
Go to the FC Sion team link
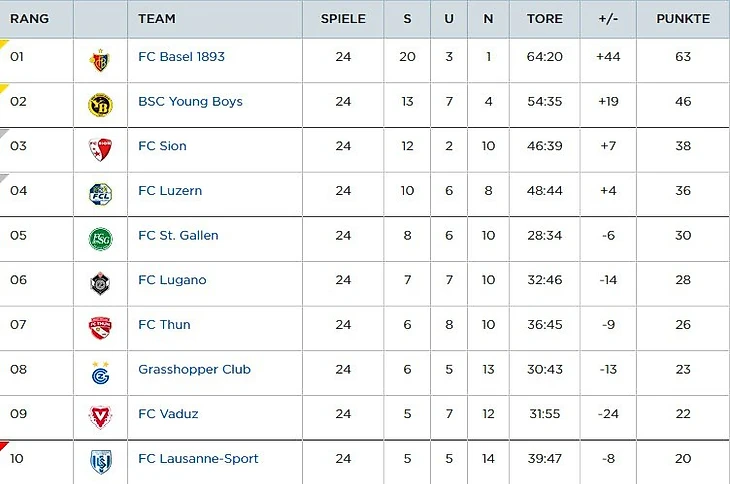[x=162, y=146]
